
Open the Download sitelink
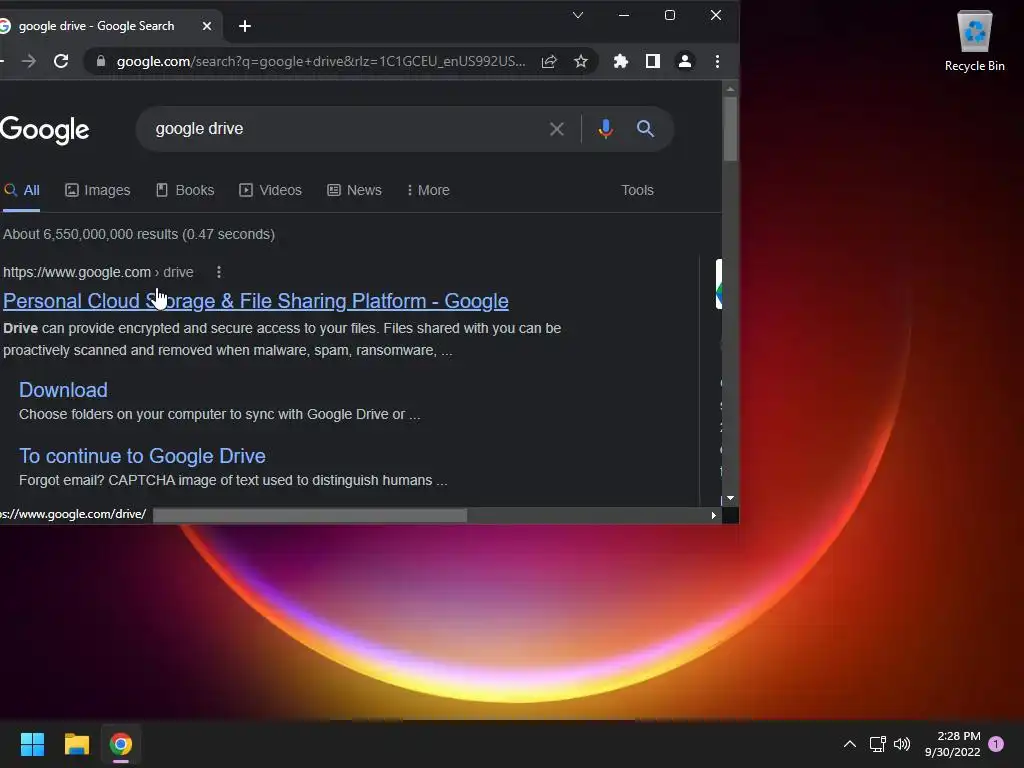[63, 390]
